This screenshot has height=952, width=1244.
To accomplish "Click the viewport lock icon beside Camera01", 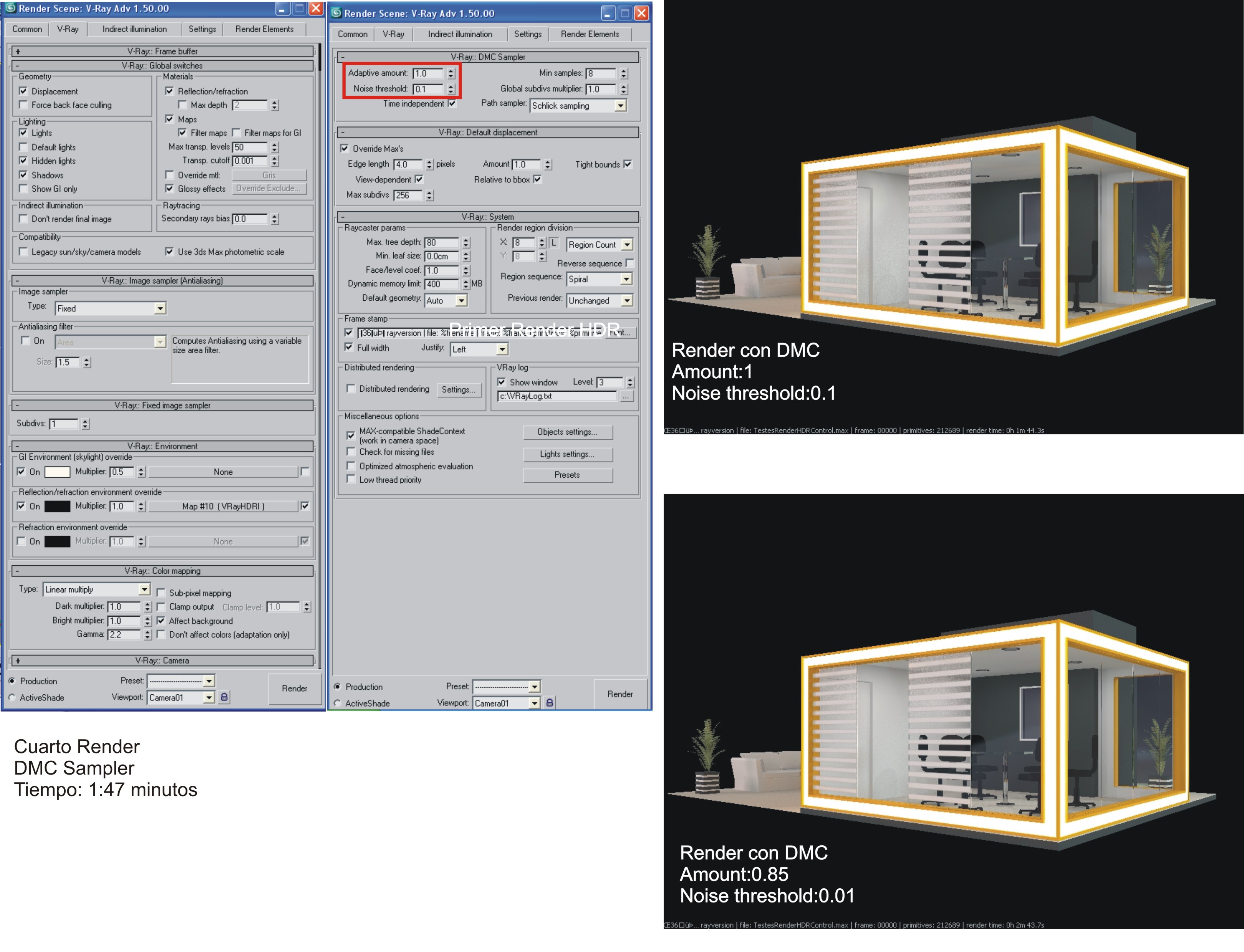I will [x=224, y=697].
